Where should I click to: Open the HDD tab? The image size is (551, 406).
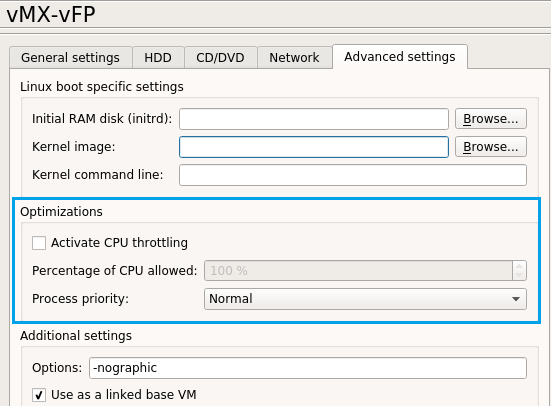coord(158,57)
